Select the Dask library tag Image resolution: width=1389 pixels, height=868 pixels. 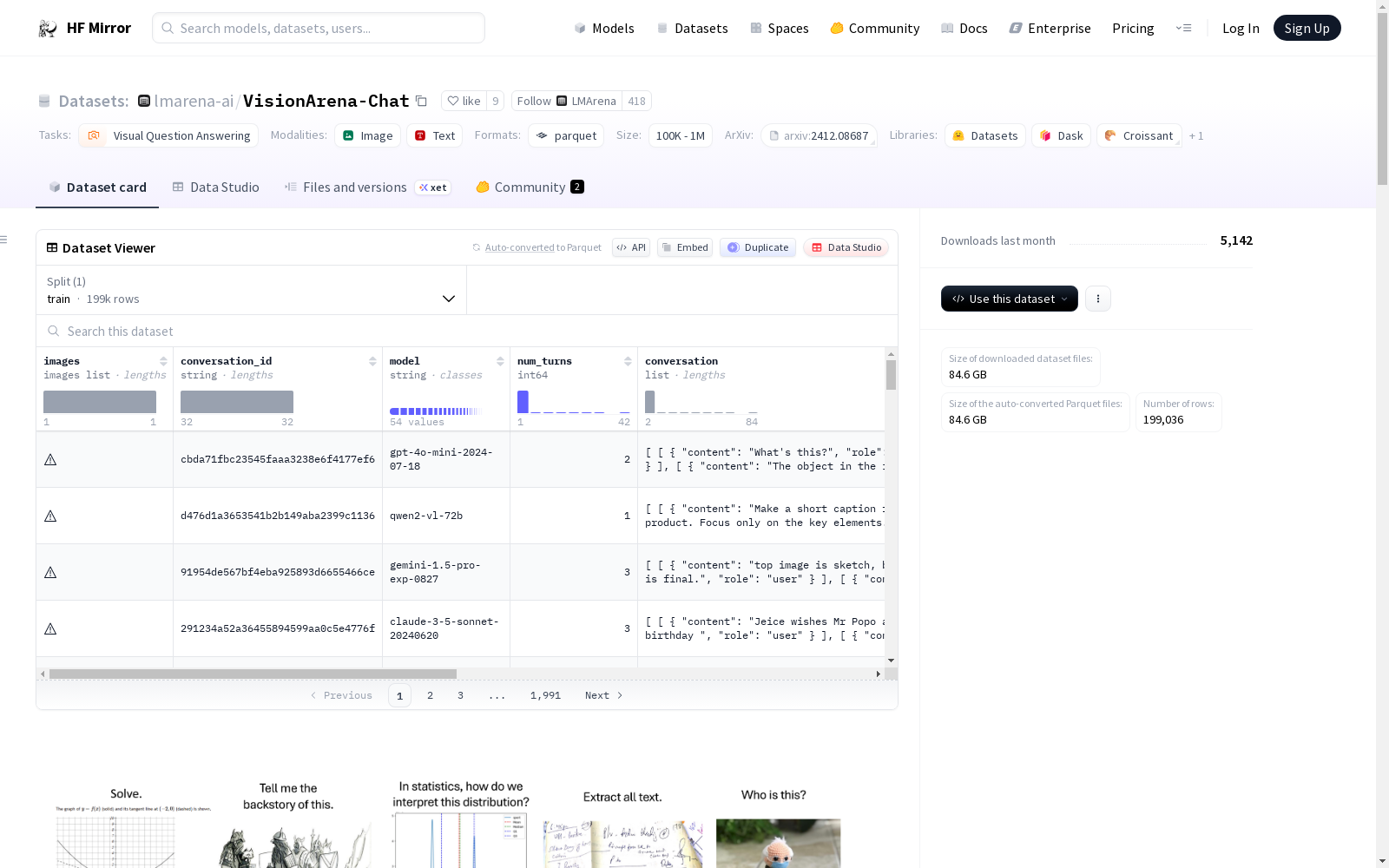pyautogui.click(x=1061, y=135)
